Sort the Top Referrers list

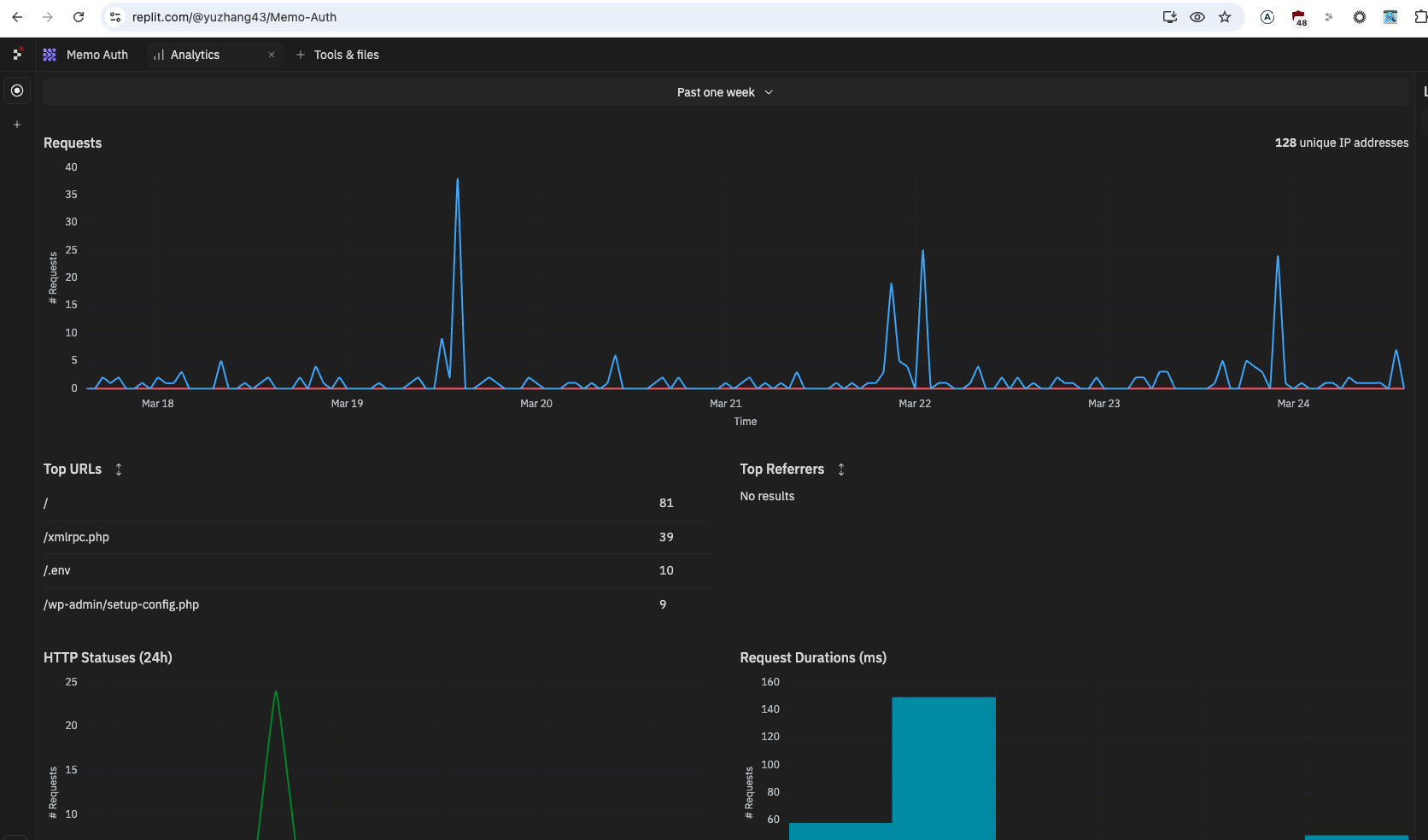841,470
